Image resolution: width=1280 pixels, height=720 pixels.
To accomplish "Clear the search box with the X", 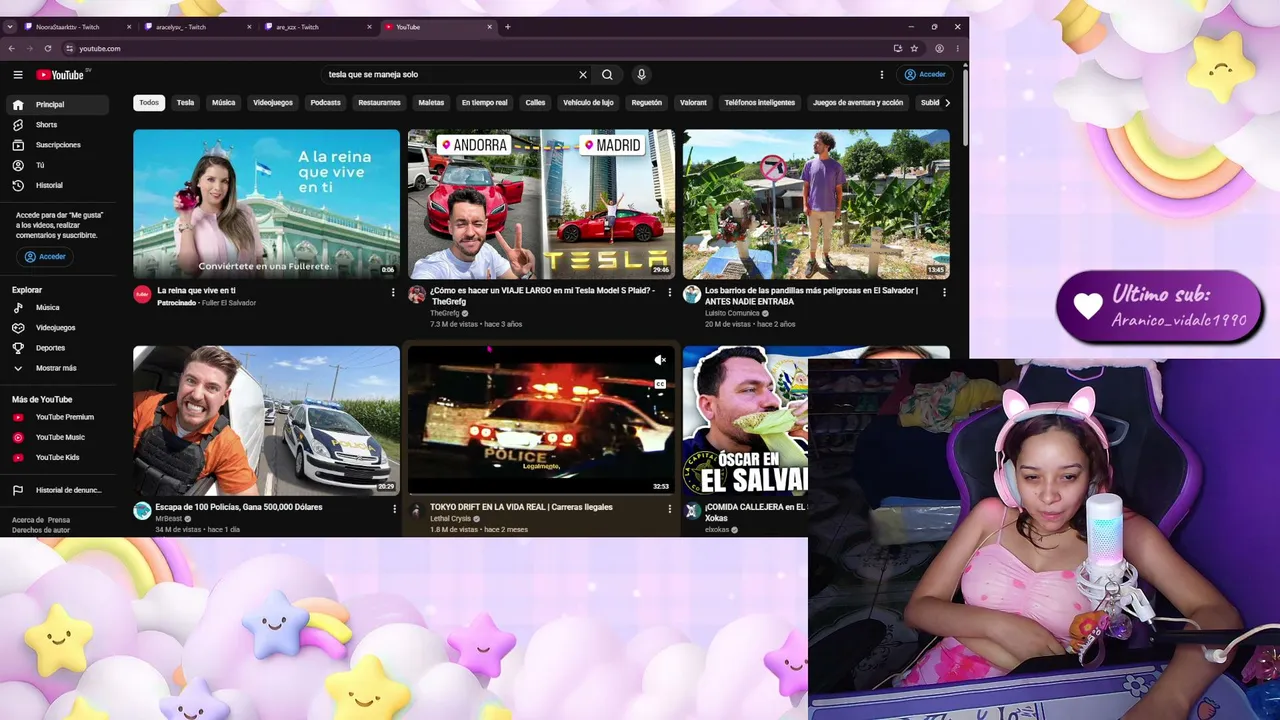I will [583, 75].
